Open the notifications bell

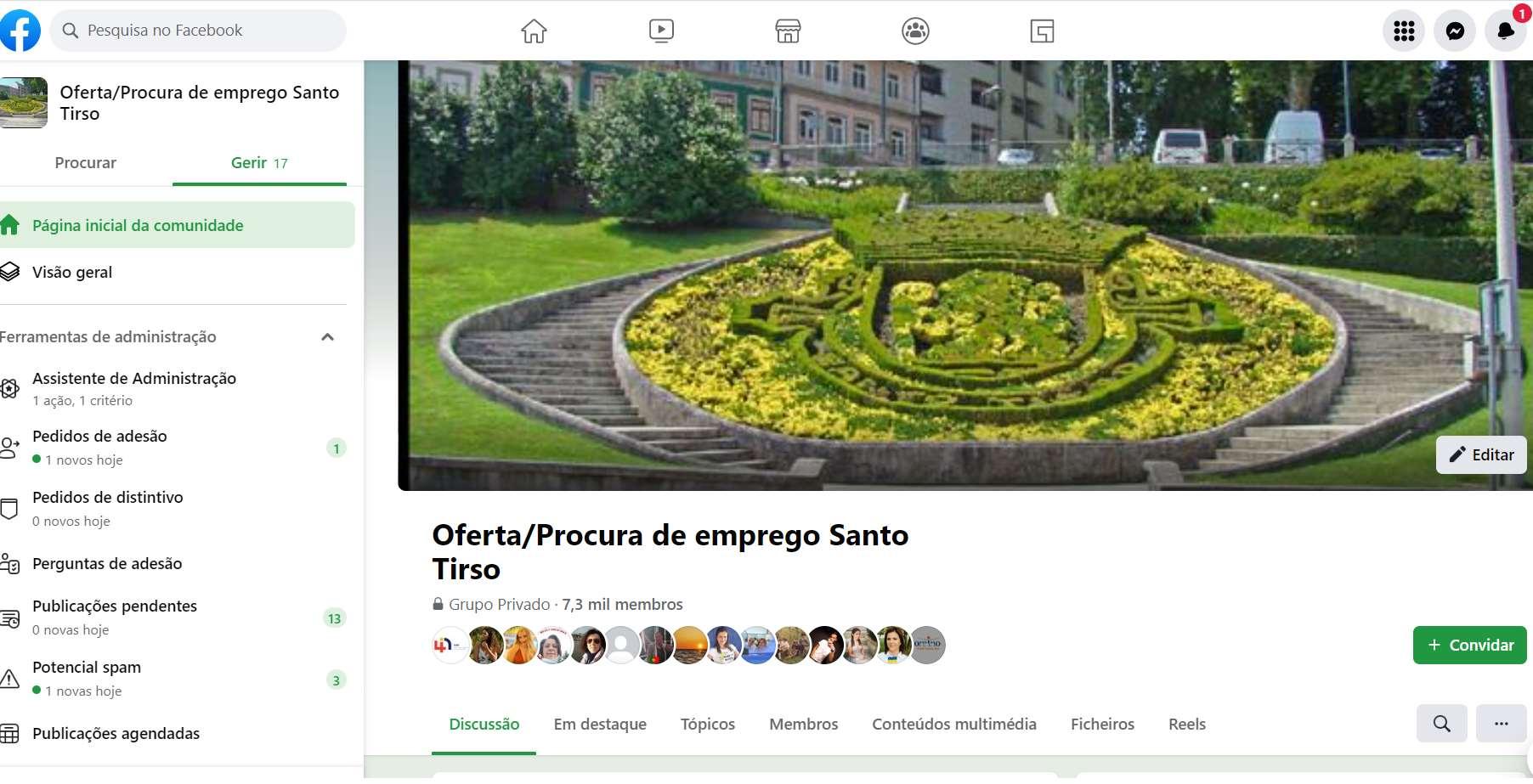[x=1506, y=31]
